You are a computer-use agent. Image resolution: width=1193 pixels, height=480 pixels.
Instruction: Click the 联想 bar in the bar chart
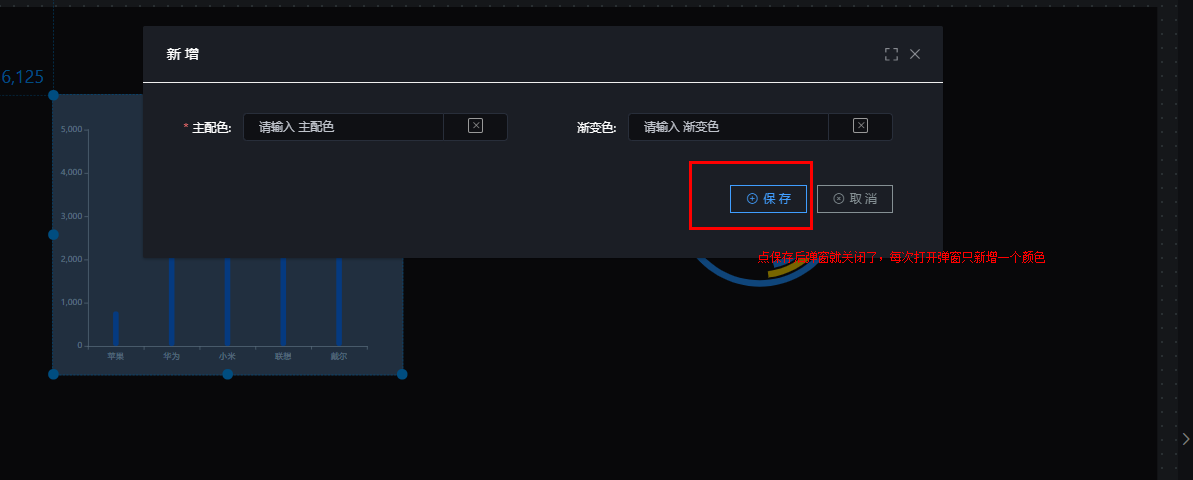(283, 302)
